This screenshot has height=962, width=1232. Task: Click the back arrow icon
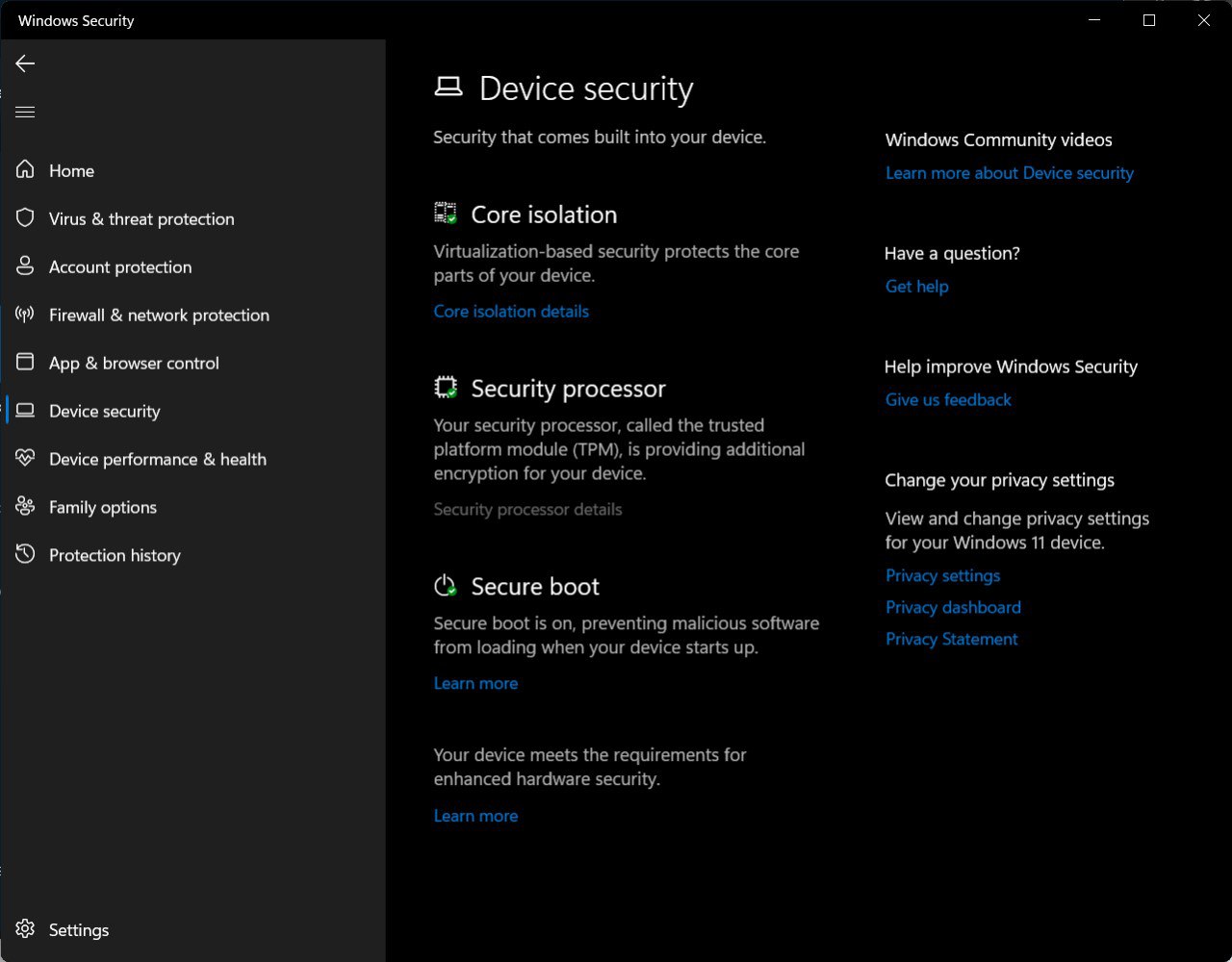tap(25, 63)
